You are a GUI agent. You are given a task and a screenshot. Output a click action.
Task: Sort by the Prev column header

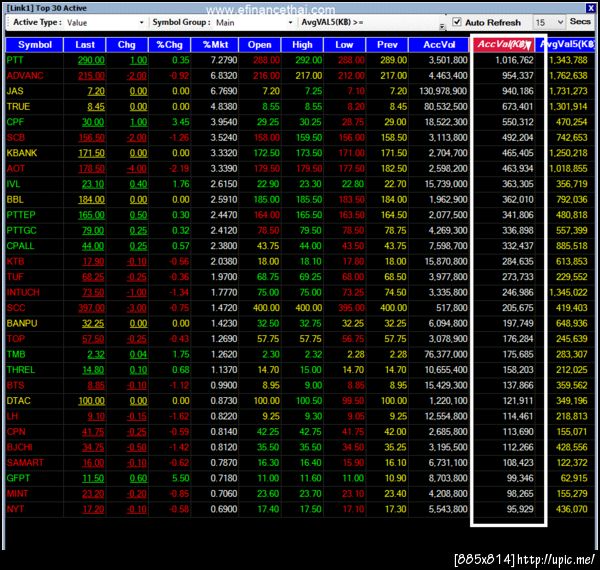pos(387,45)
